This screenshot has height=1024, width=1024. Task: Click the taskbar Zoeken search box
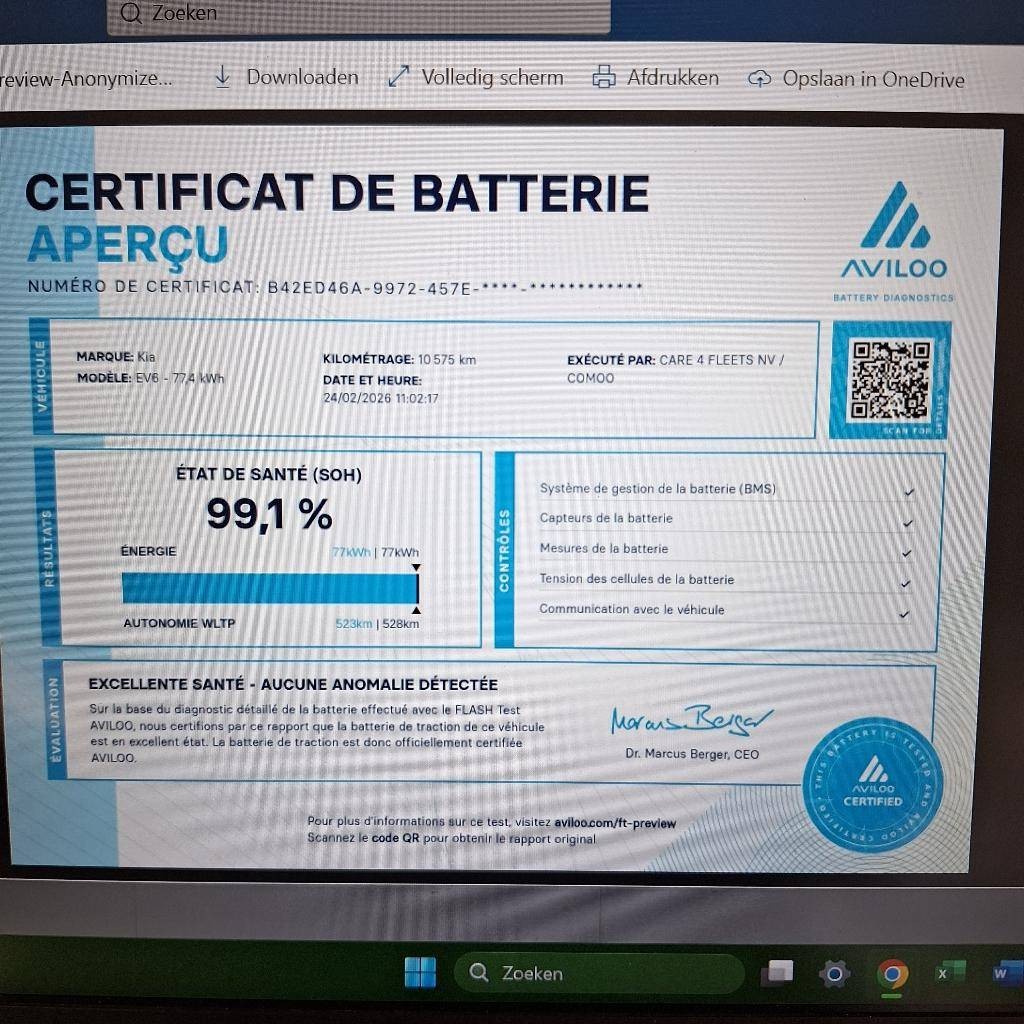tap(598, 973)
